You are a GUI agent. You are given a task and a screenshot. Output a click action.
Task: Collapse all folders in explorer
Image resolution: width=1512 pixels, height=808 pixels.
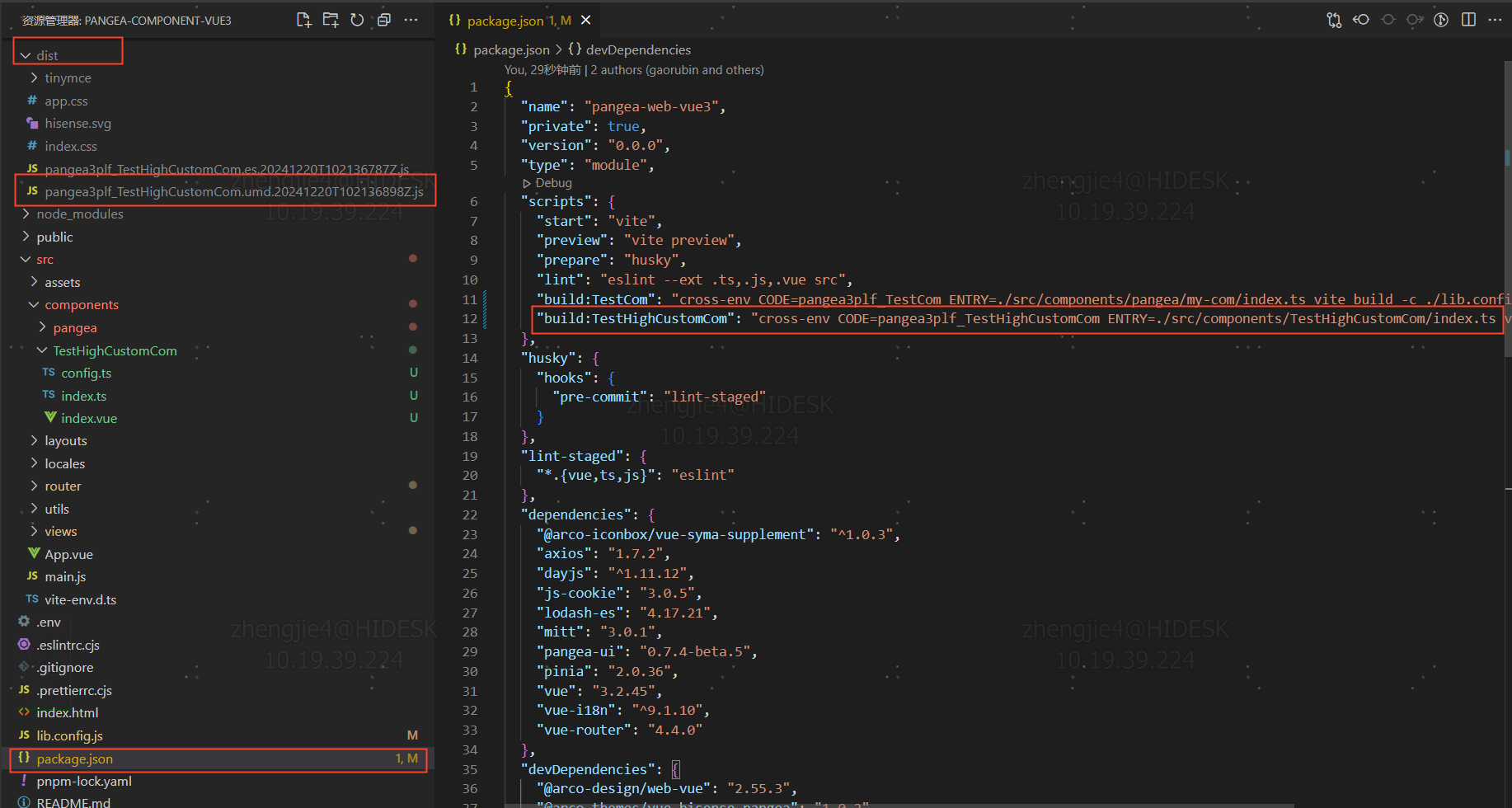coord(384,20)
